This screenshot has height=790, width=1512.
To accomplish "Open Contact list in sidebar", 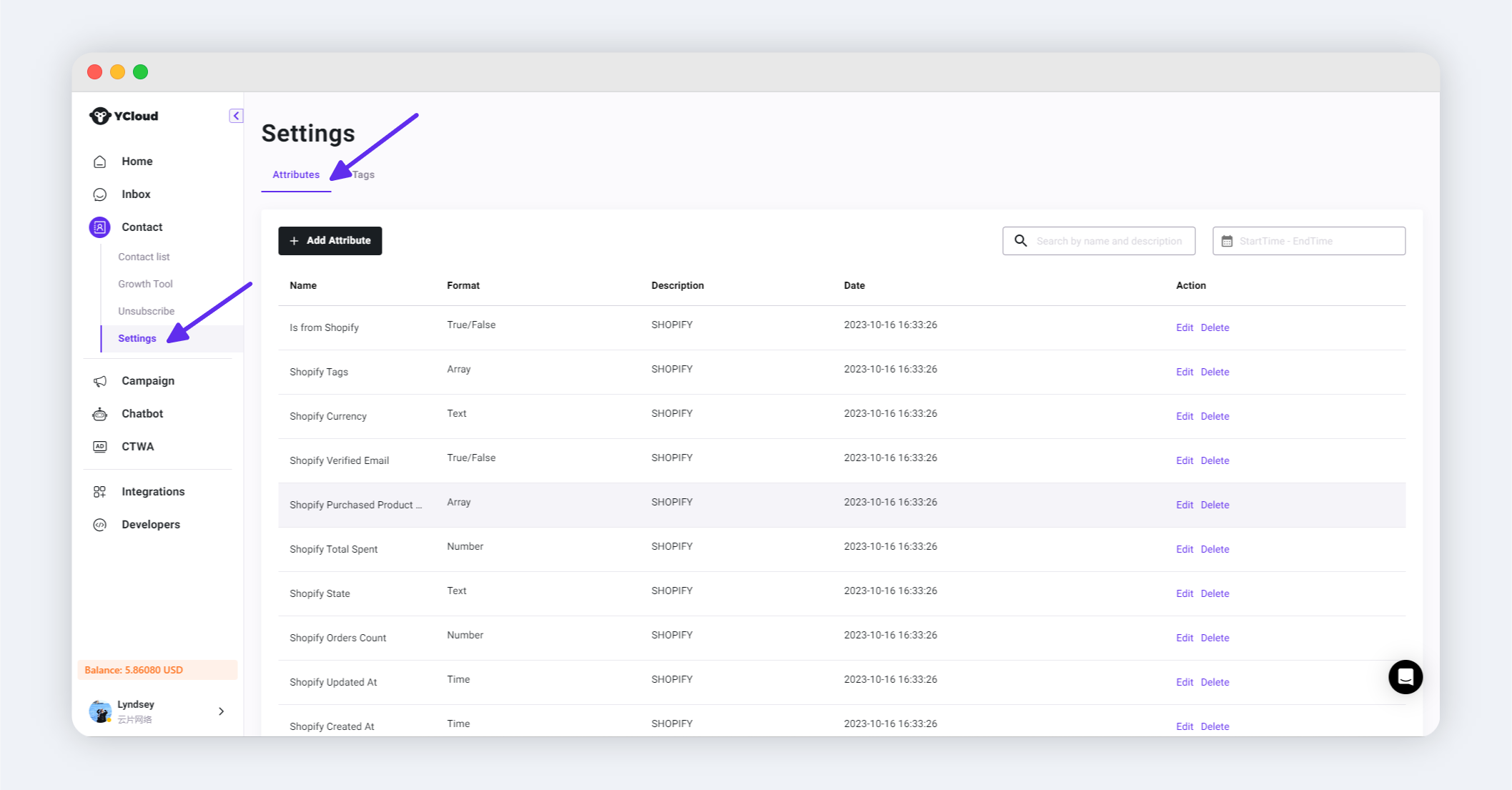I will (144, 257).
